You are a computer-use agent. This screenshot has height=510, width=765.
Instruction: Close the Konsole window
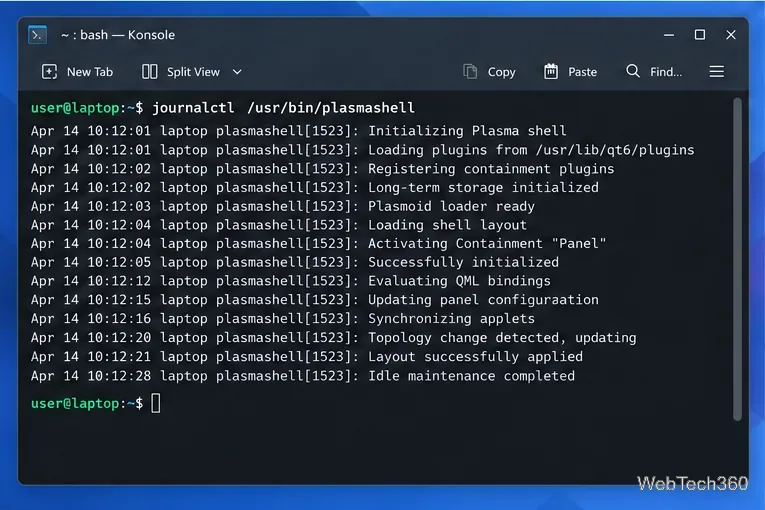[x=730, y=35]
